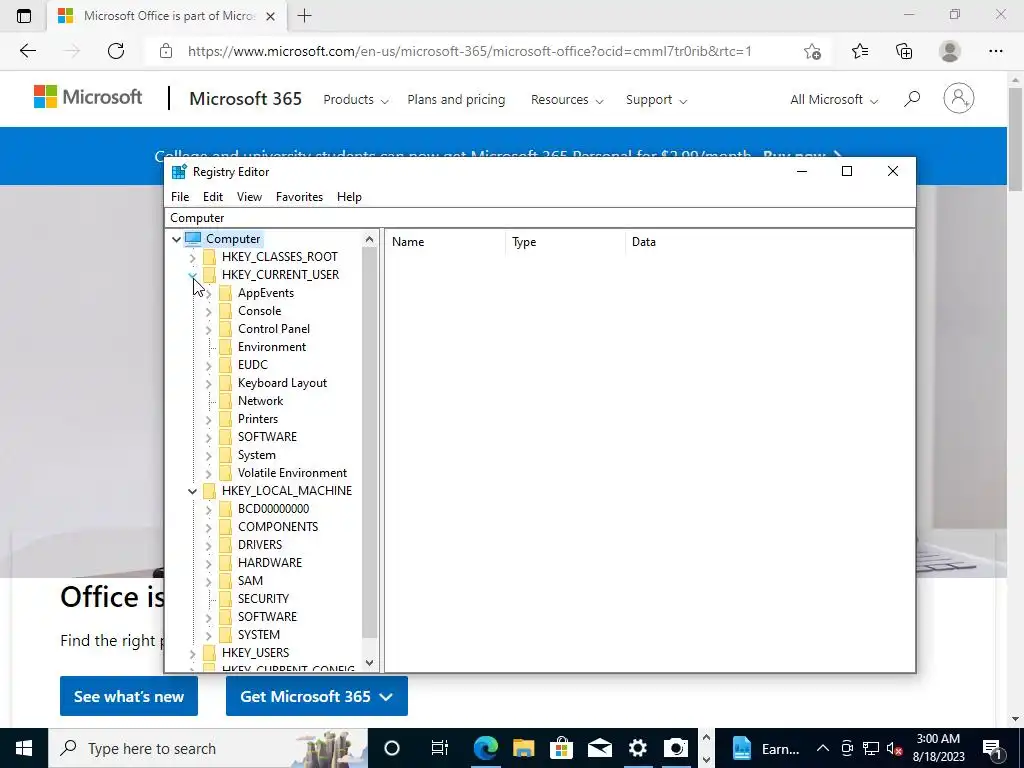Screen dimensions: 1024x768
Task: Click the Name column header
Action: pos(445,242)
